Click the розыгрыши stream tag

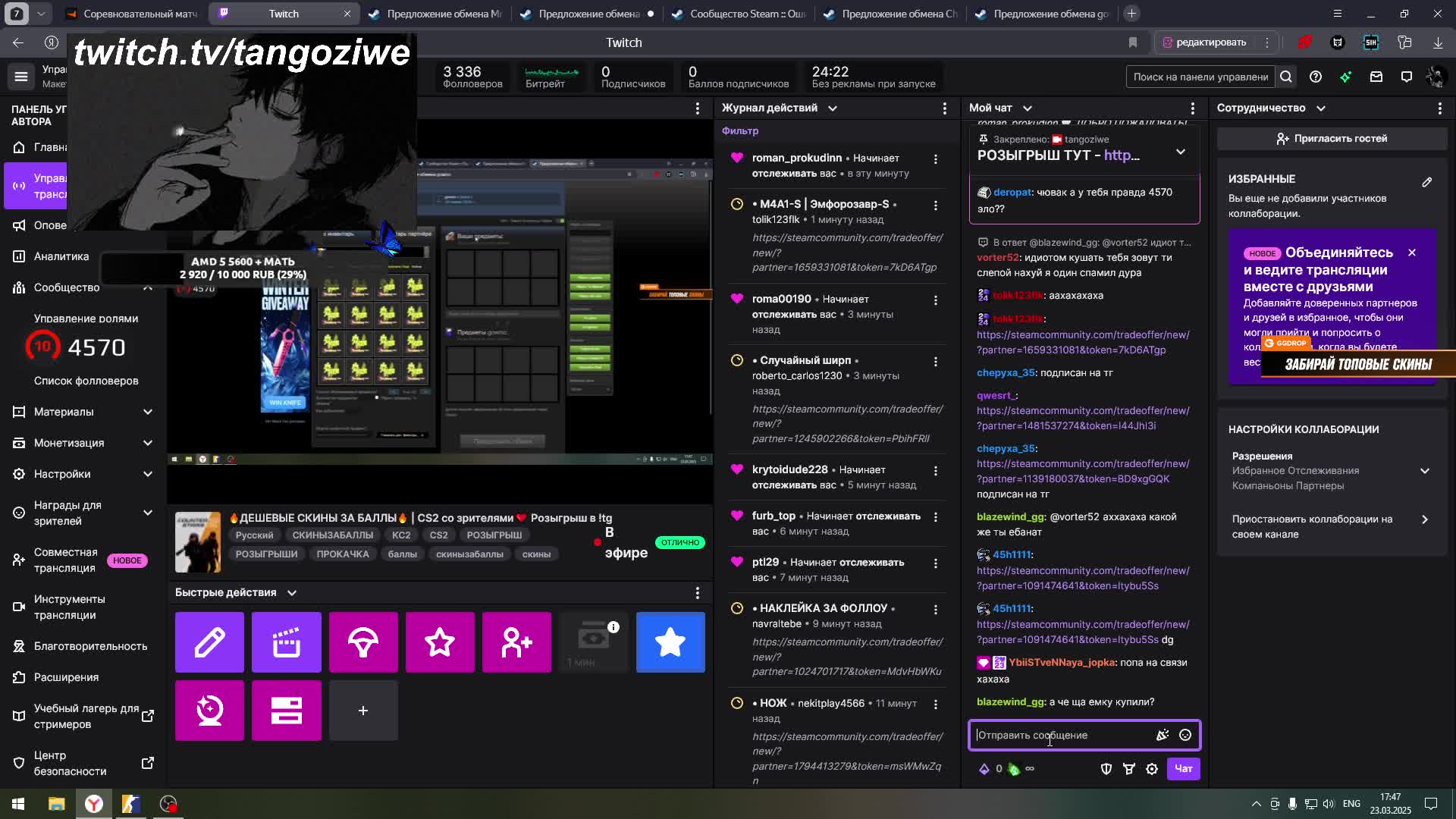pos(266,554)
